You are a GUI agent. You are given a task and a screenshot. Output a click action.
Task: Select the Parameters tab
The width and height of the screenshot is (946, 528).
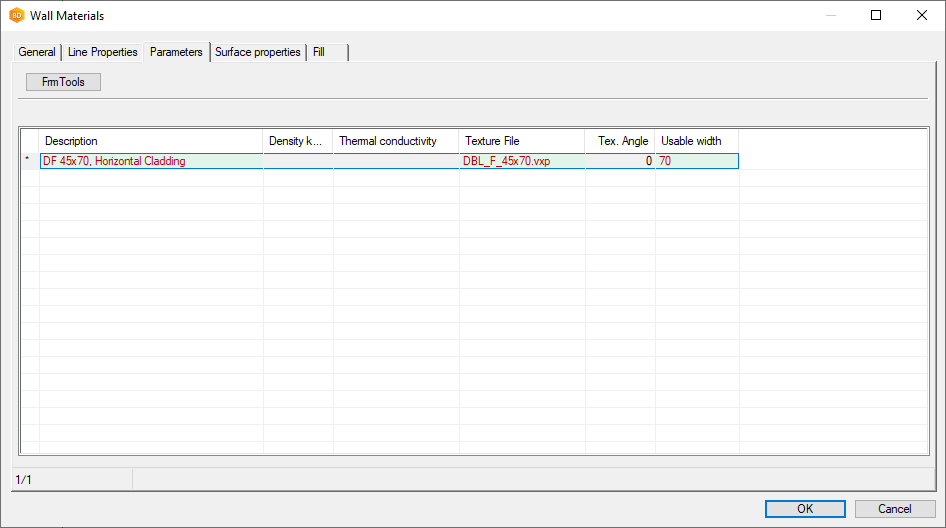176,52
